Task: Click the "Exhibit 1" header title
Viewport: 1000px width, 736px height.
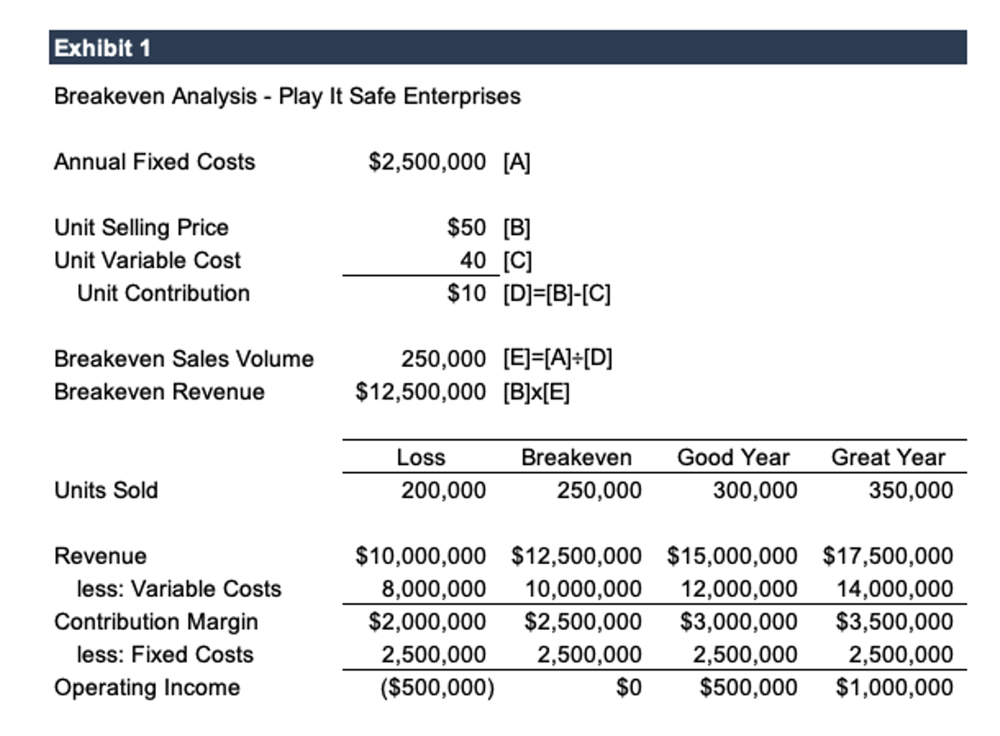Action: pyautogui.click(x=103, y=48)
